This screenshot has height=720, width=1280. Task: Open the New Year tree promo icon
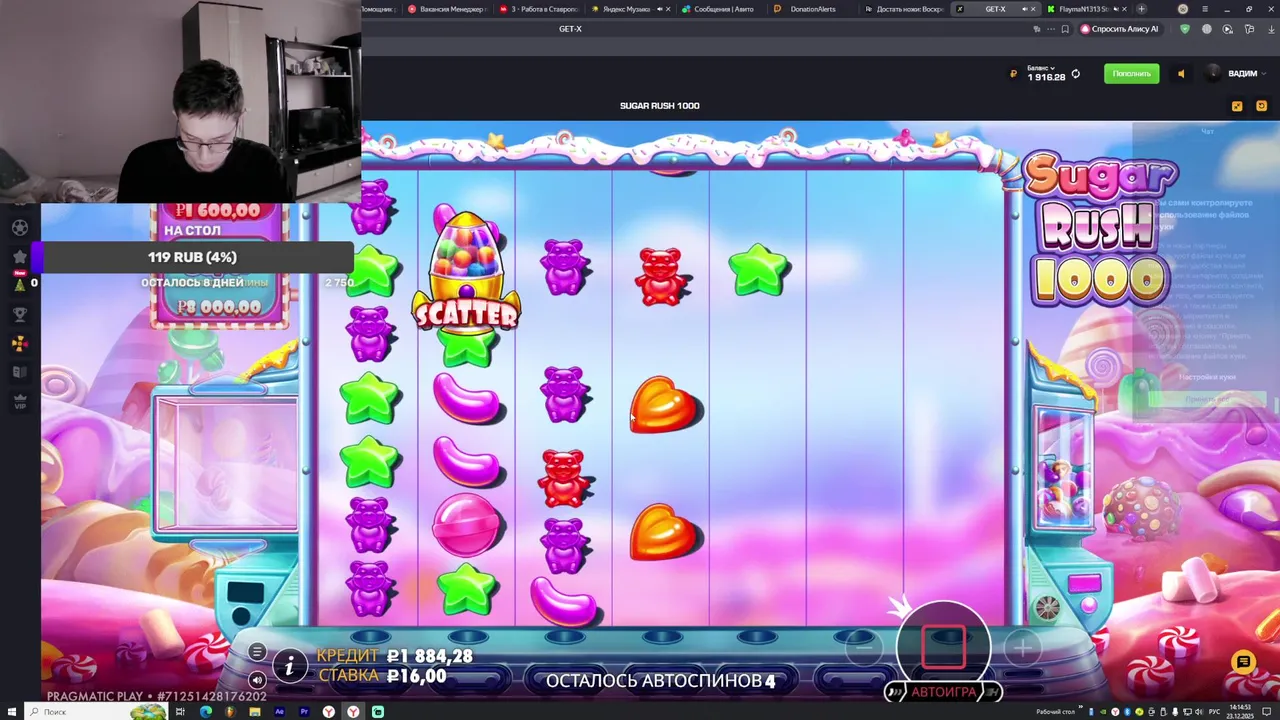tap(19, 283)
